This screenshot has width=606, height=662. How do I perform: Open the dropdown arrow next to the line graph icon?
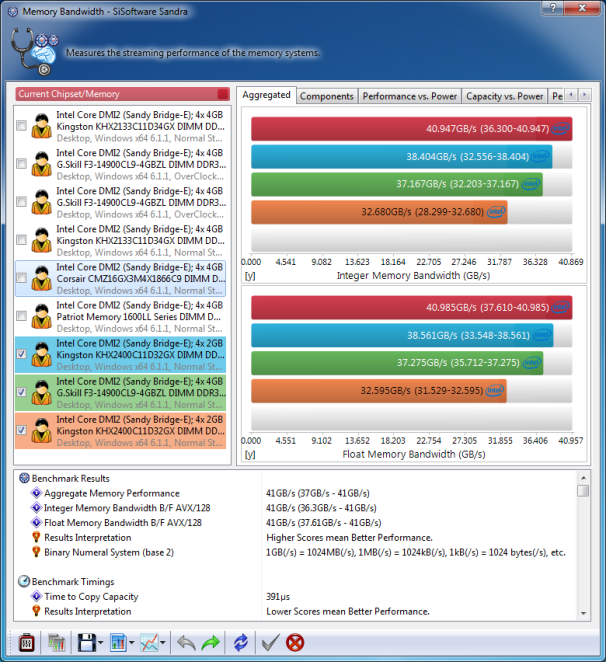(163, 643)
